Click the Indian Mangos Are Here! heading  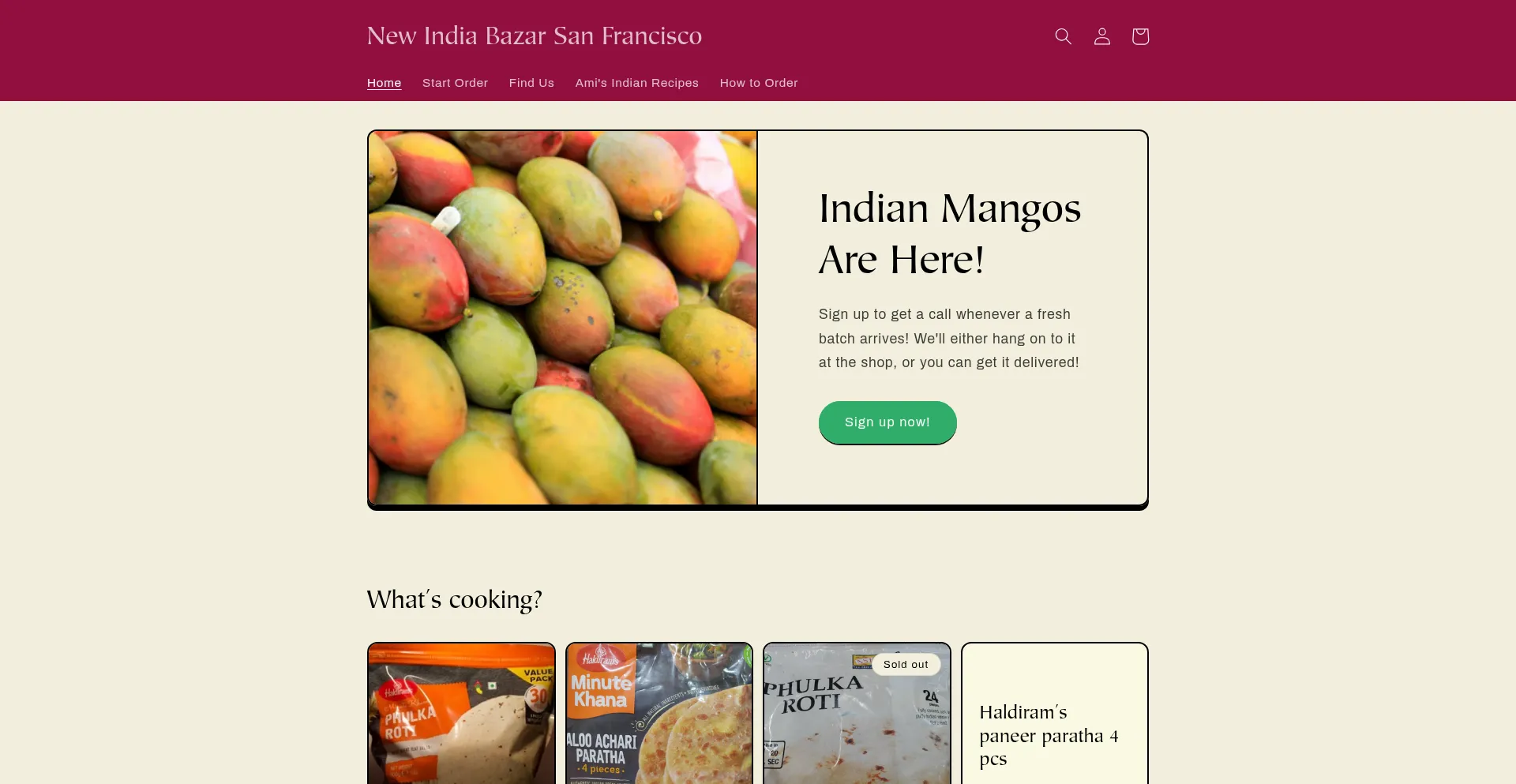pos(949,234)
